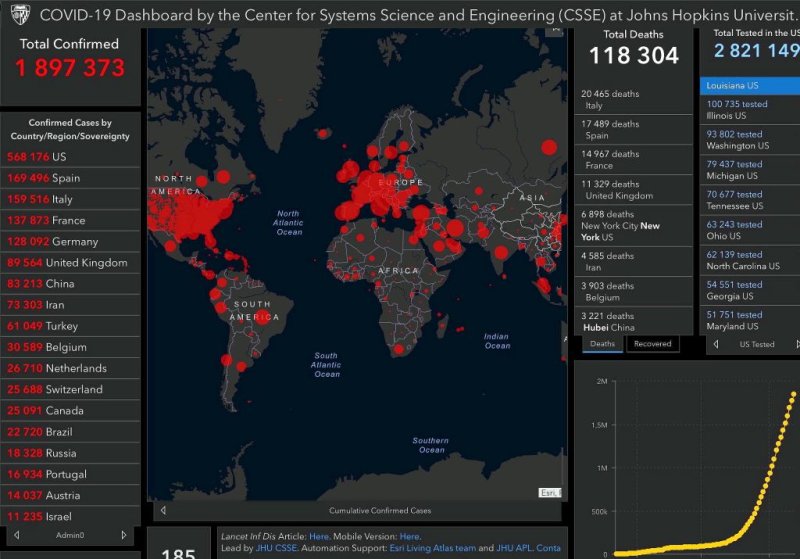Click the Johns Hopkins shield logo
Screen dimensions: 800x559
tap(20, 14)
